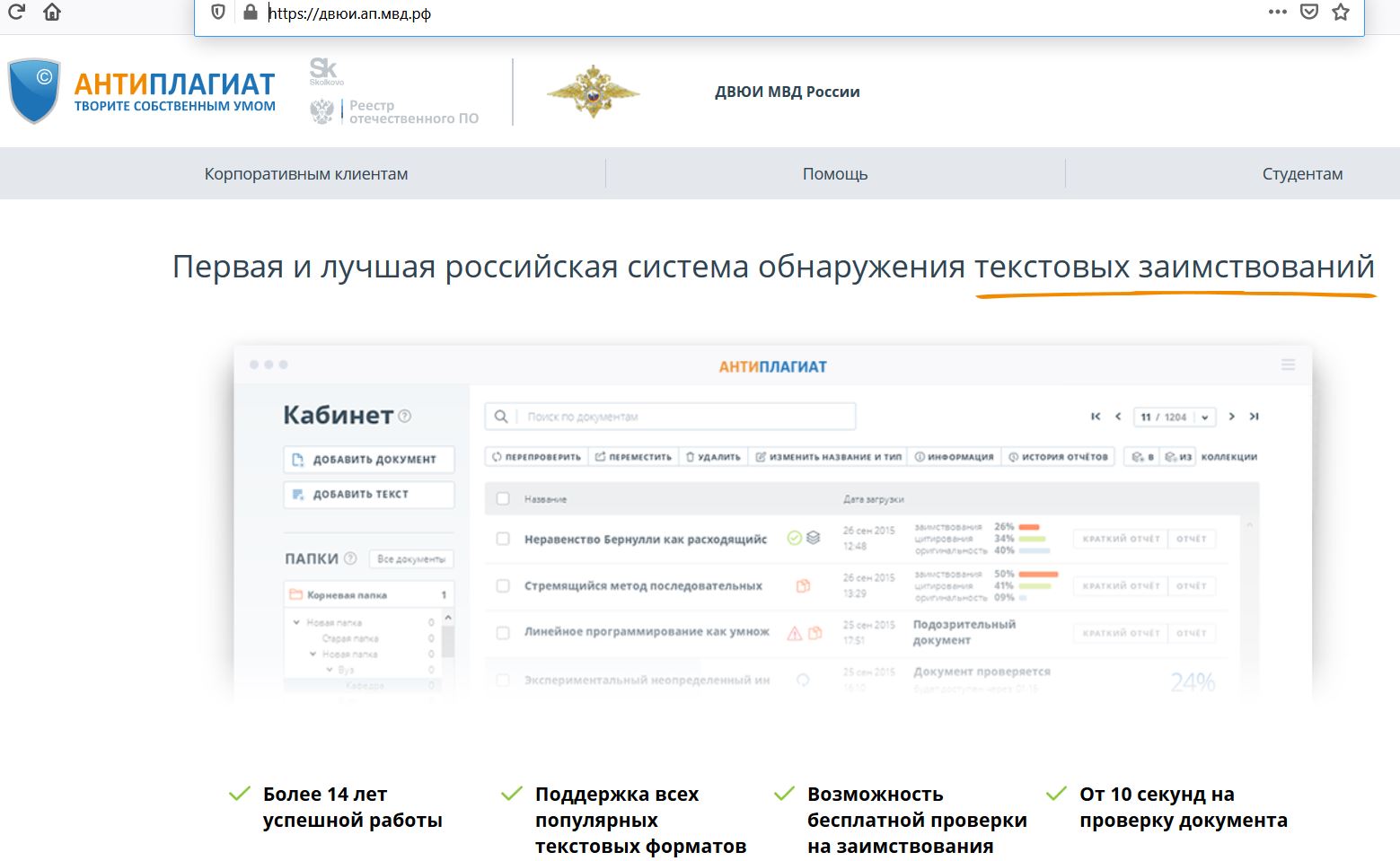Click the magnifier icon in document search
Screen dimensions: 1400x861
coord(501,417)
